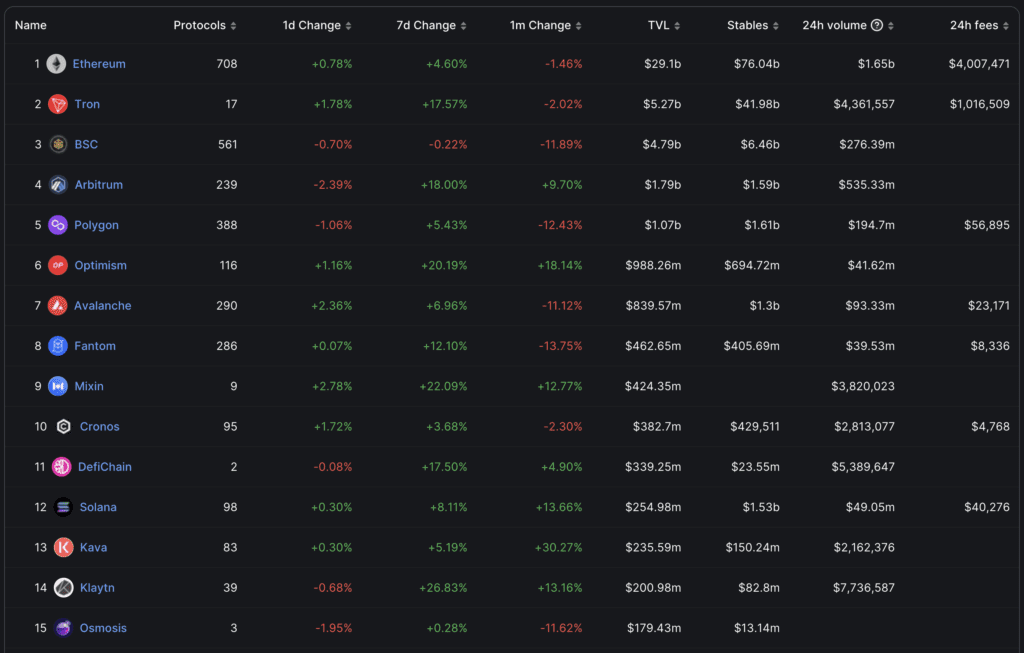Sort by 24h volume using its sort arrows
This screenshot has height=653, width=1024.
point(891,25)
